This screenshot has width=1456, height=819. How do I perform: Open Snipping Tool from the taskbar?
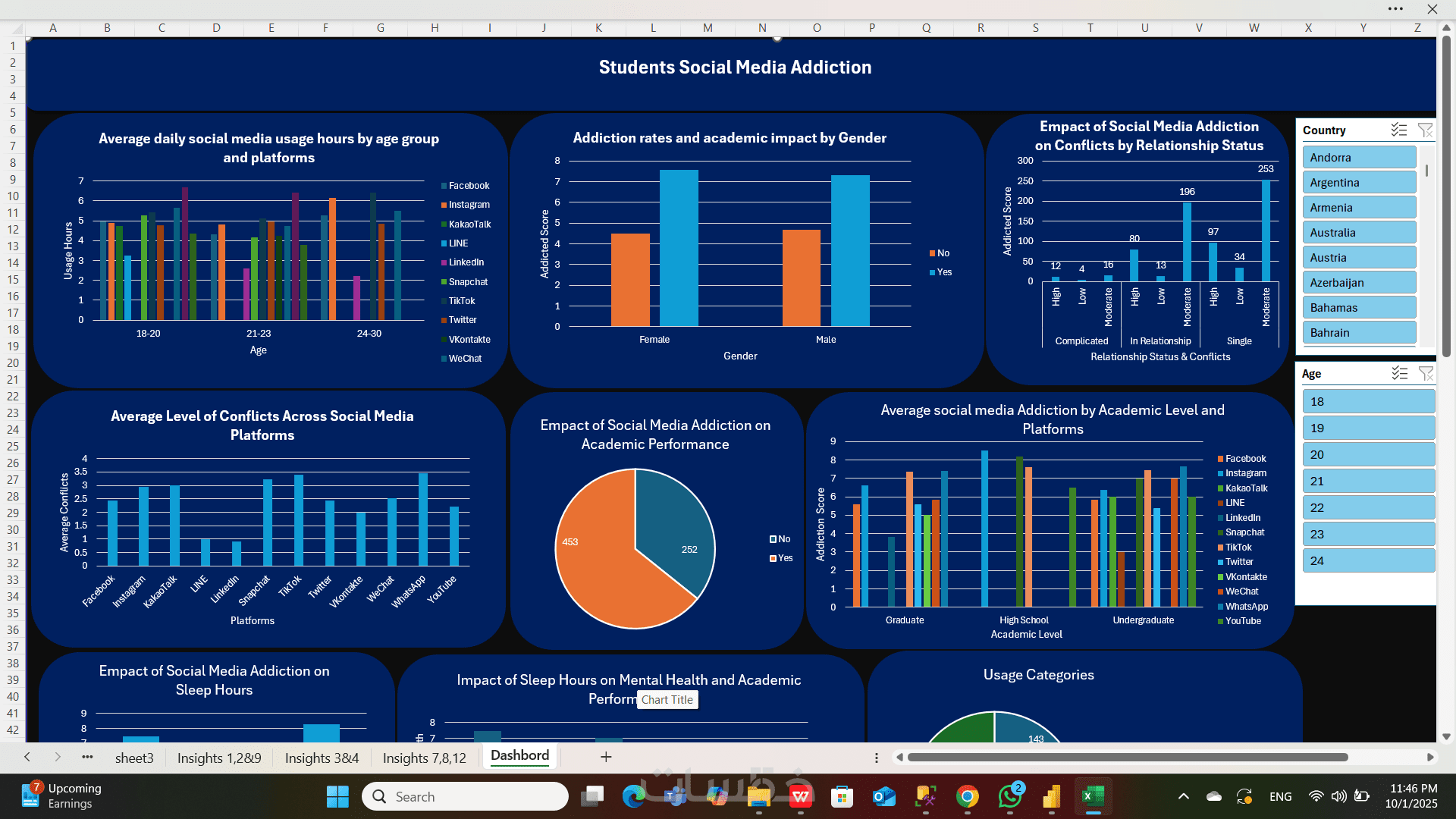click(x=926, y=796)
